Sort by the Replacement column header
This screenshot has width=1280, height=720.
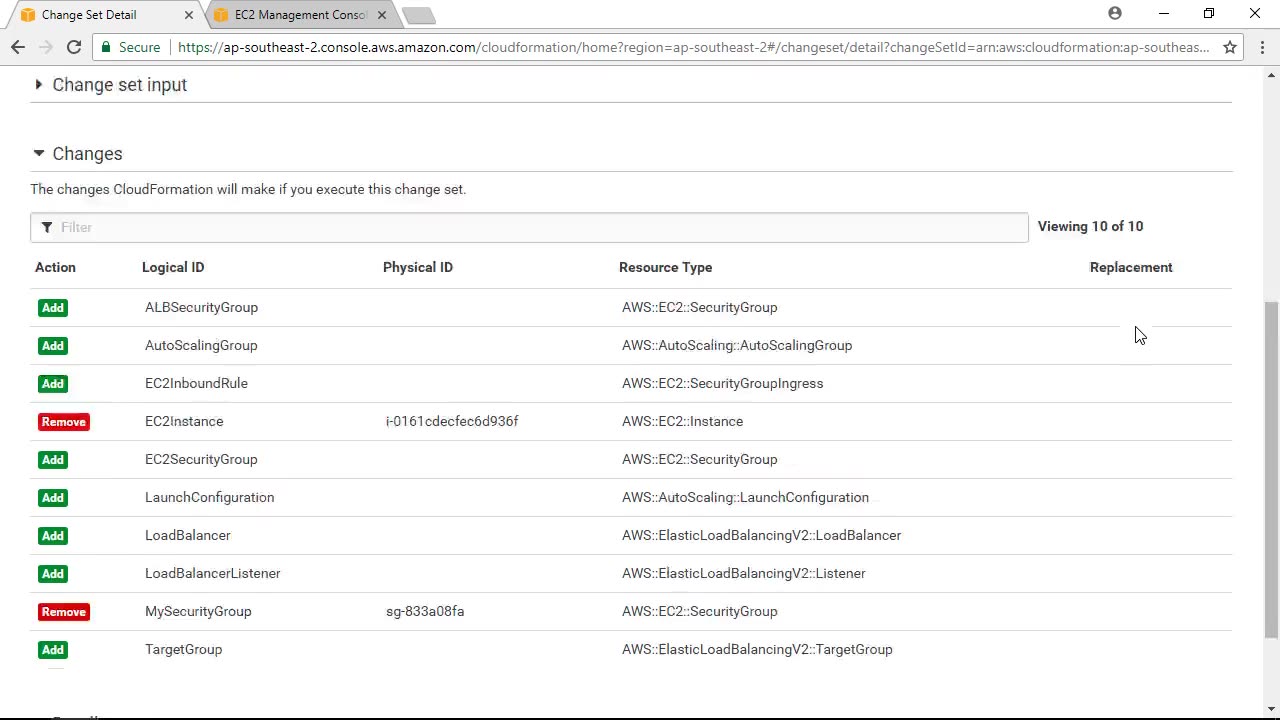pos(1131,267)
